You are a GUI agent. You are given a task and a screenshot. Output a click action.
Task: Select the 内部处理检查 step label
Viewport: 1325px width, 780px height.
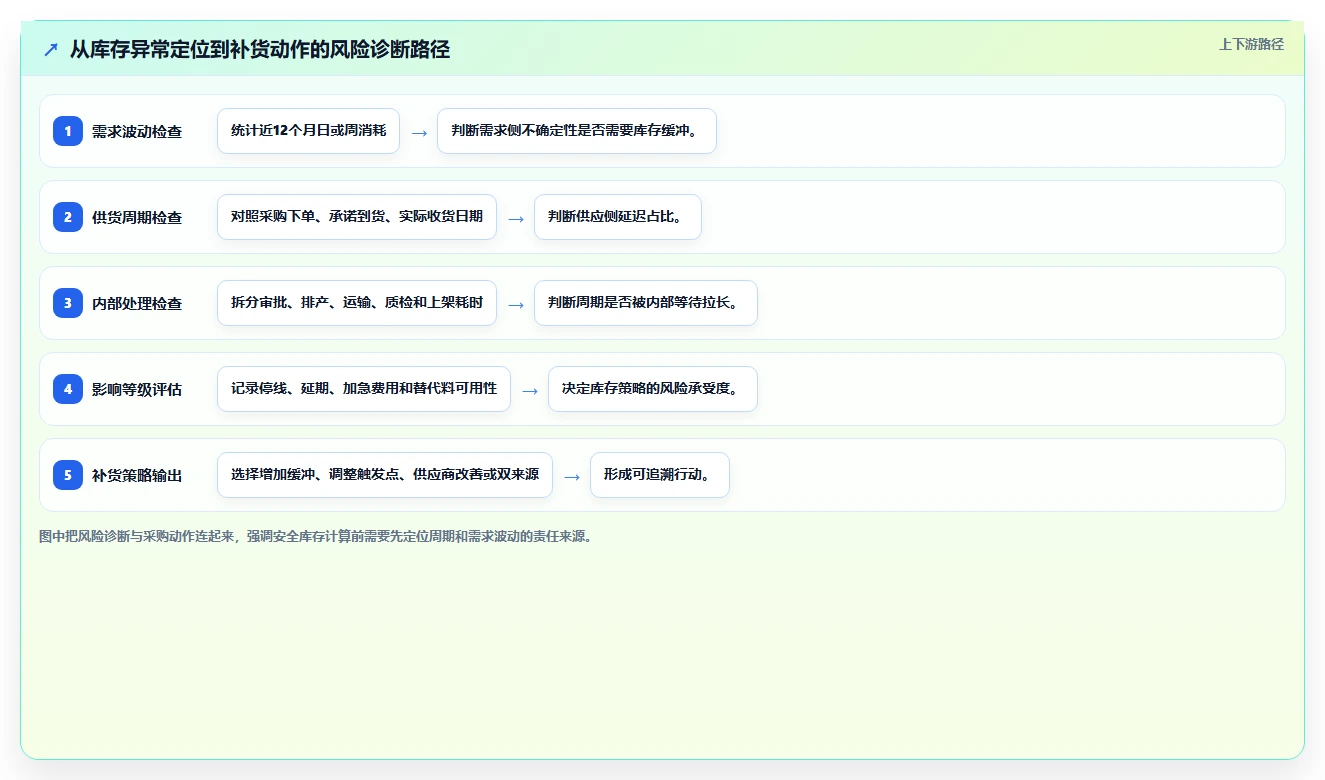point(137,303)
